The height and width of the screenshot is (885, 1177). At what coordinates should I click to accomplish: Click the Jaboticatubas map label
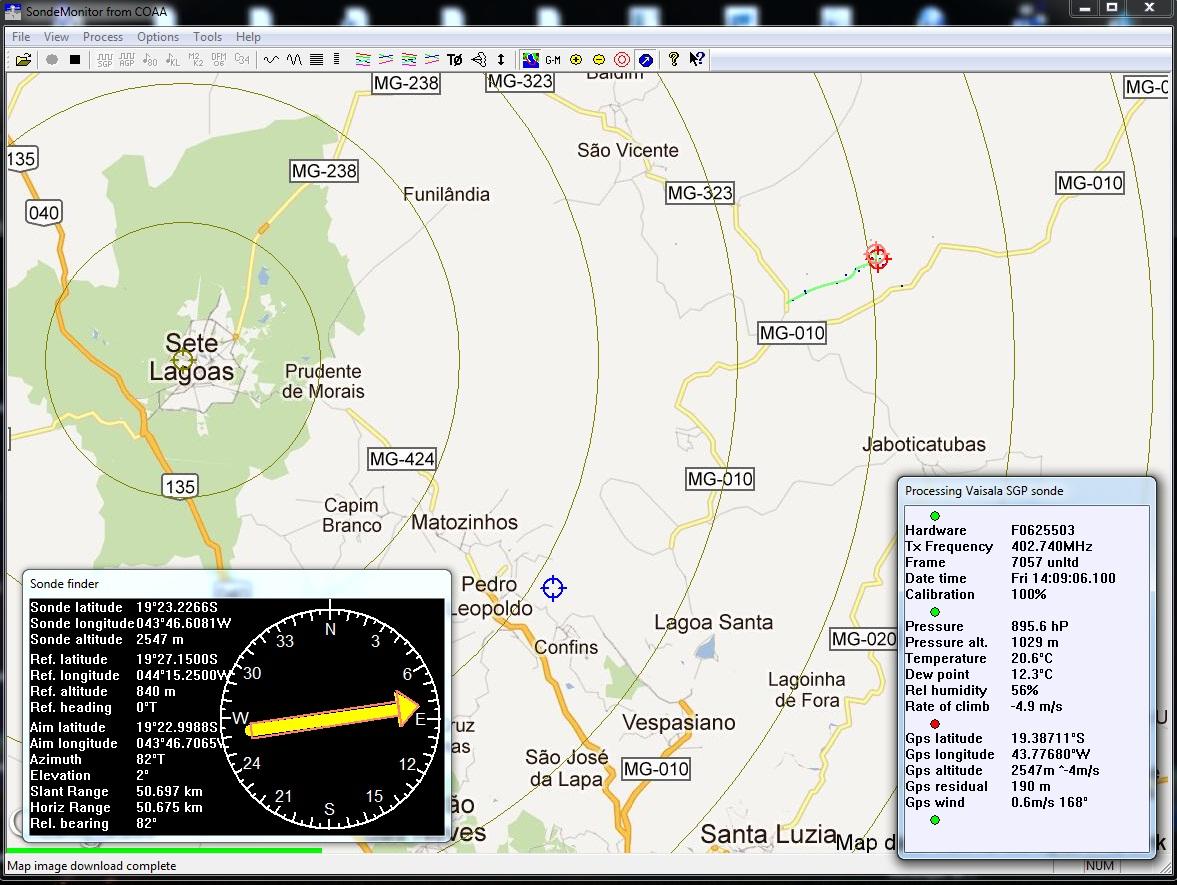point(924,444)
